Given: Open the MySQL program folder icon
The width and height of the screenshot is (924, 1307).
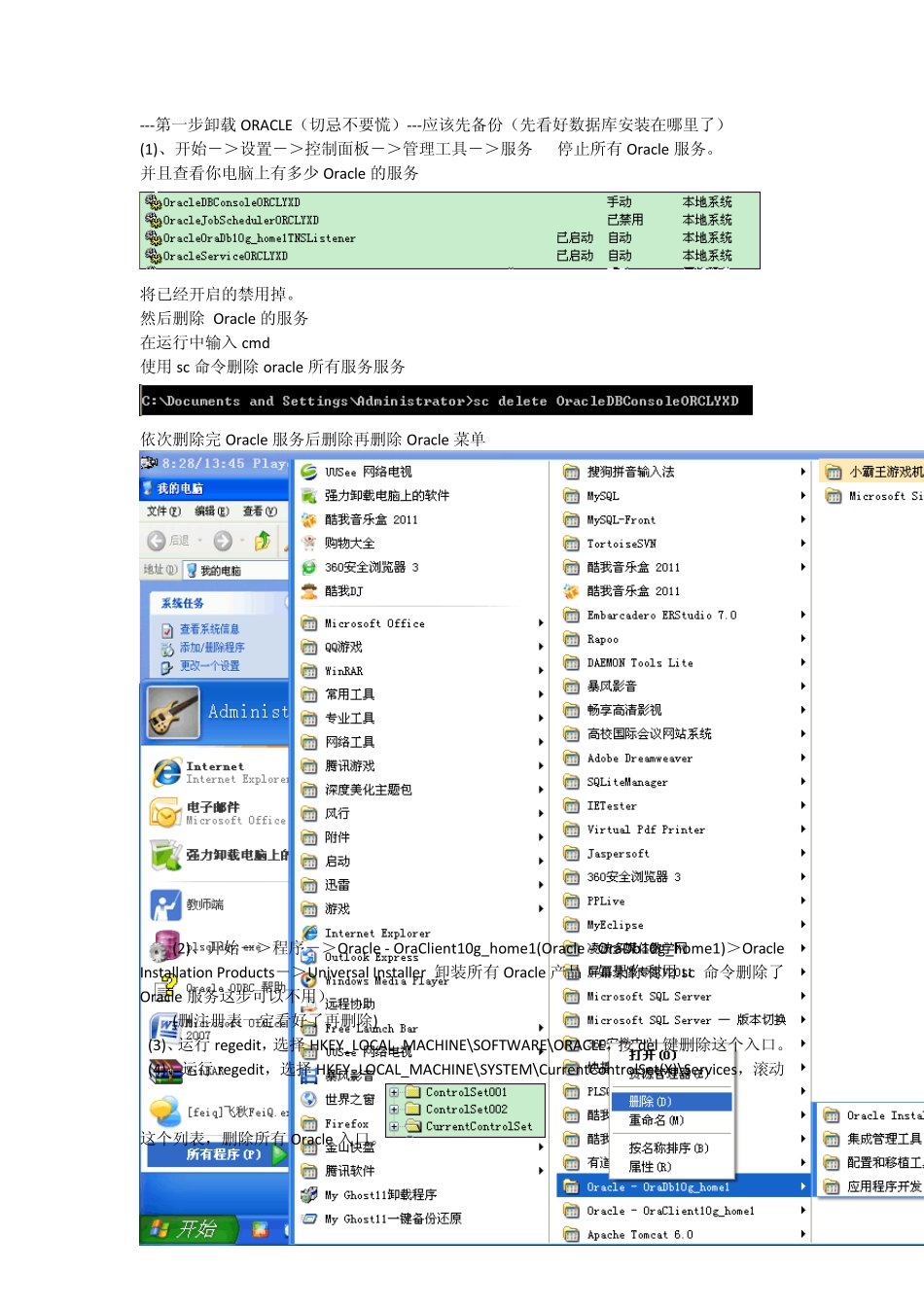Looking at the screenshot, I should tap(571, 496).
